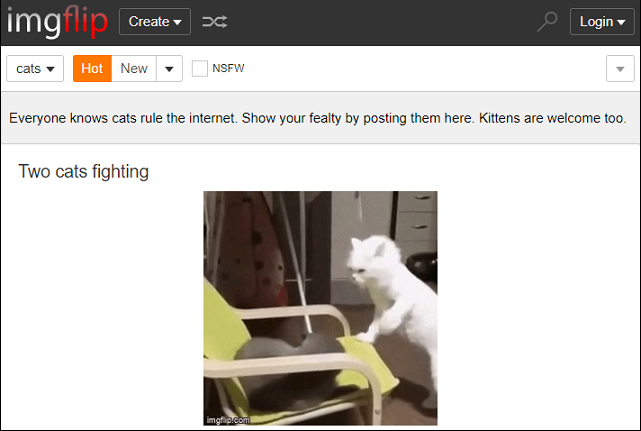Open search with the magnifier icon
Viewport: 641px width, 431px height.
tap(547, 22)
